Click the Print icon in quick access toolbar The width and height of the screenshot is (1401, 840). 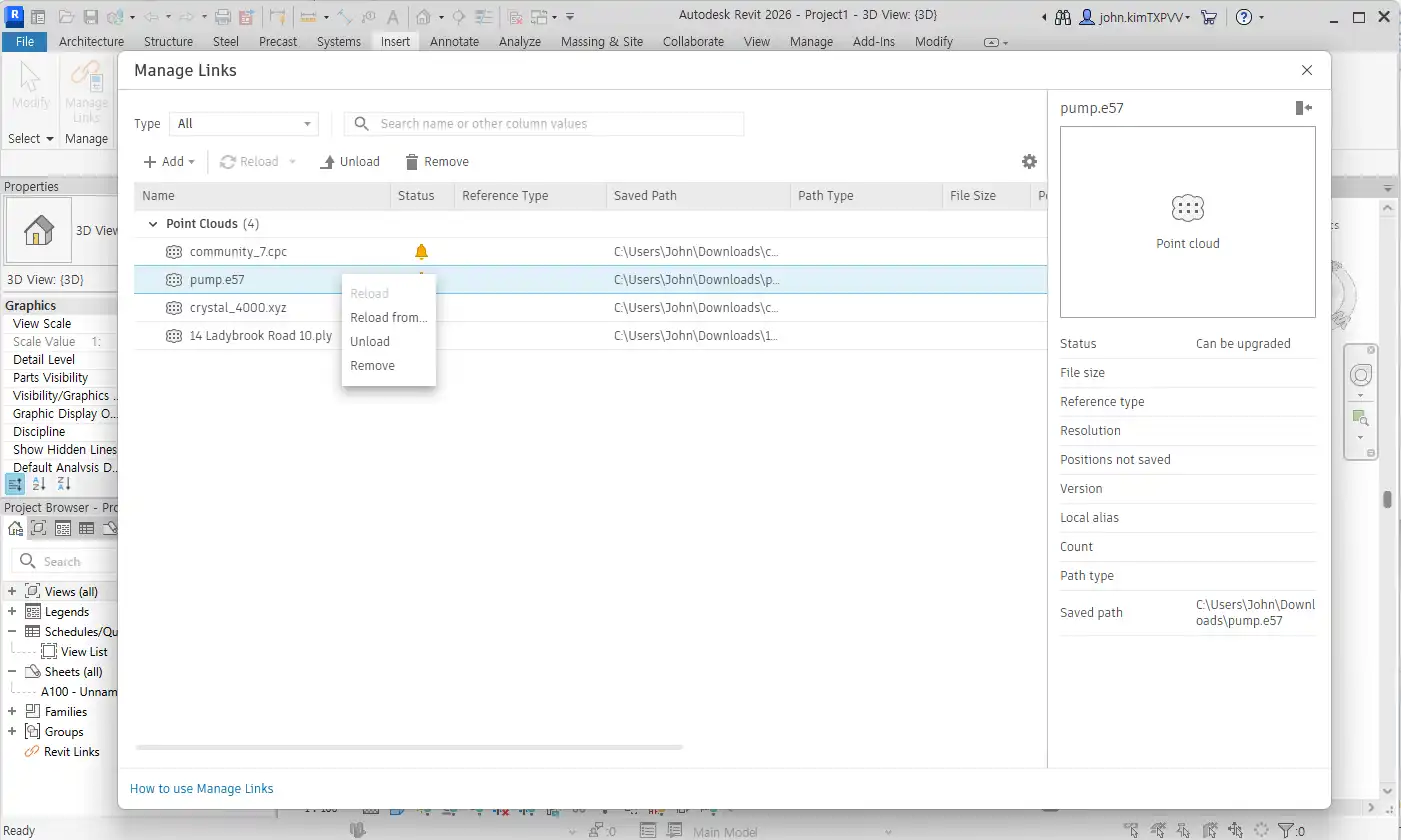223,17
